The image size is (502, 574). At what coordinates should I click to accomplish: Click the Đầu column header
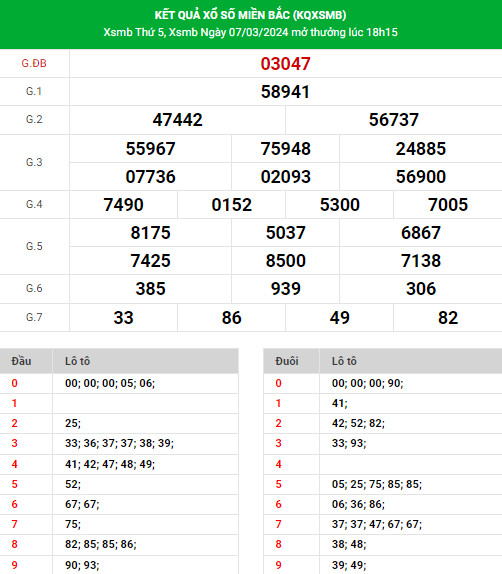pos(21,361)
